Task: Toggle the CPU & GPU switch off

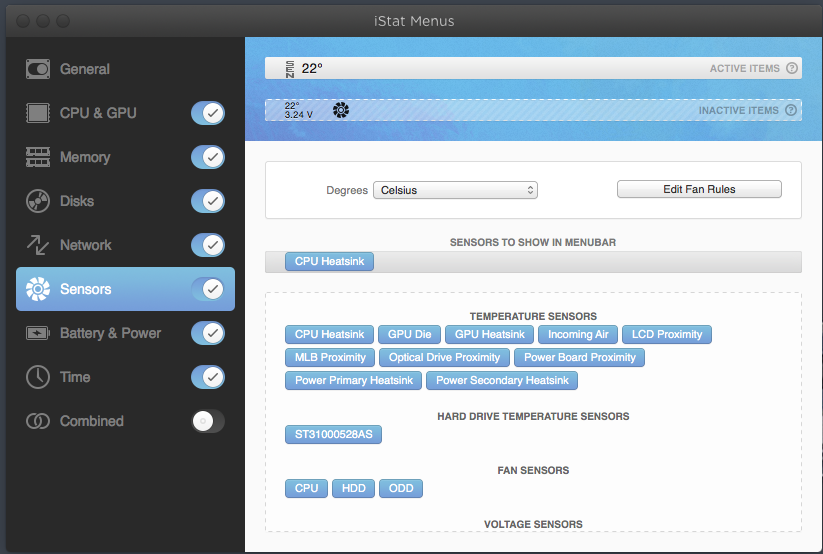Action: [x=208, y=113]
